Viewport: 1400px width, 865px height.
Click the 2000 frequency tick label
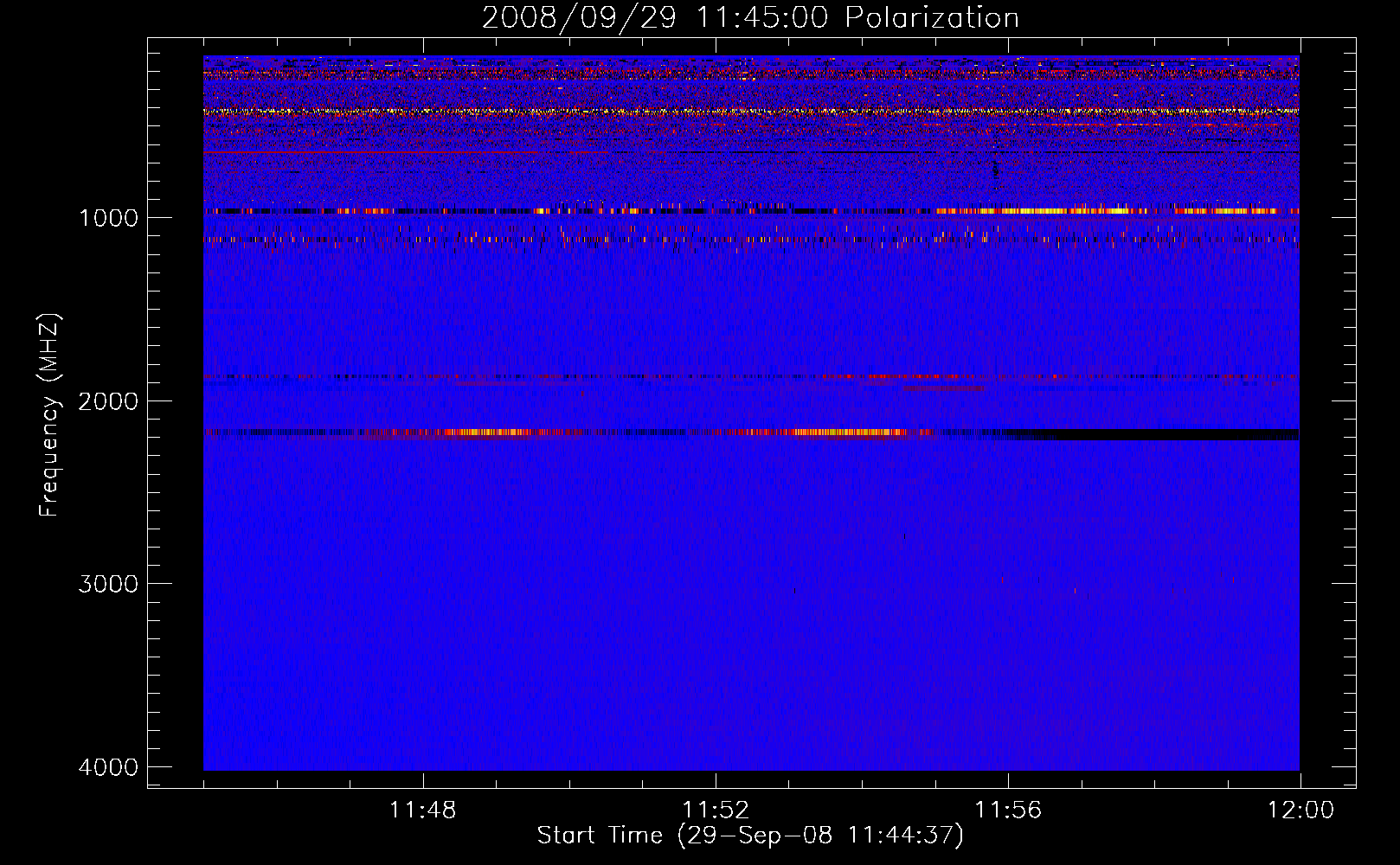[108, 400]
